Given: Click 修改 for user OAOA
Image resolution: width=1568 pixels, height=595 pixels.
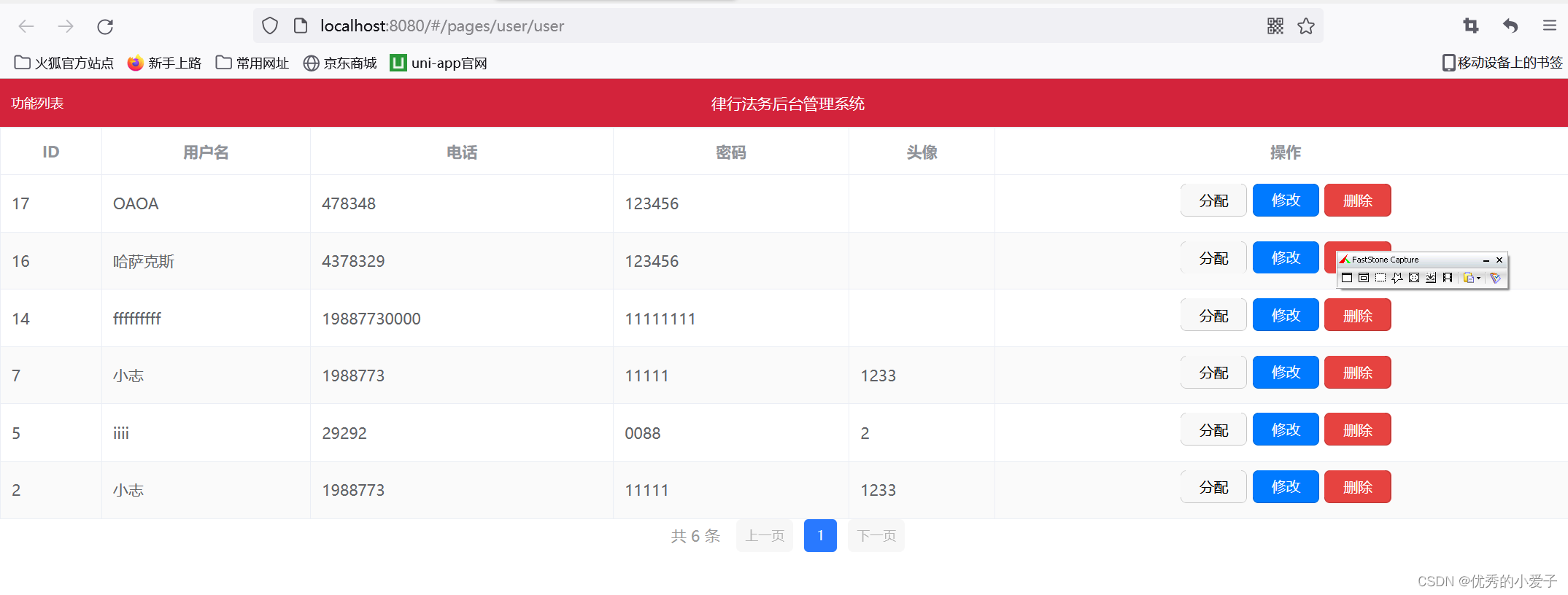Looking at the screenshot, I should pos(1286,201).
